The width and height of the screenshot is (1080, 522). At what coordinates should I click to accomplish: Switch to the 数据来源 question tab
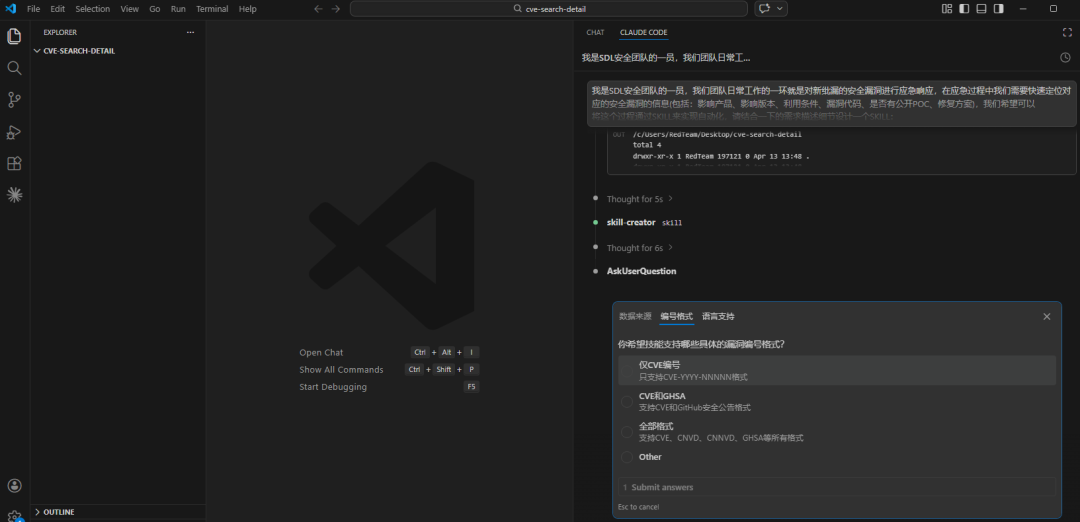tap(635, 317)
